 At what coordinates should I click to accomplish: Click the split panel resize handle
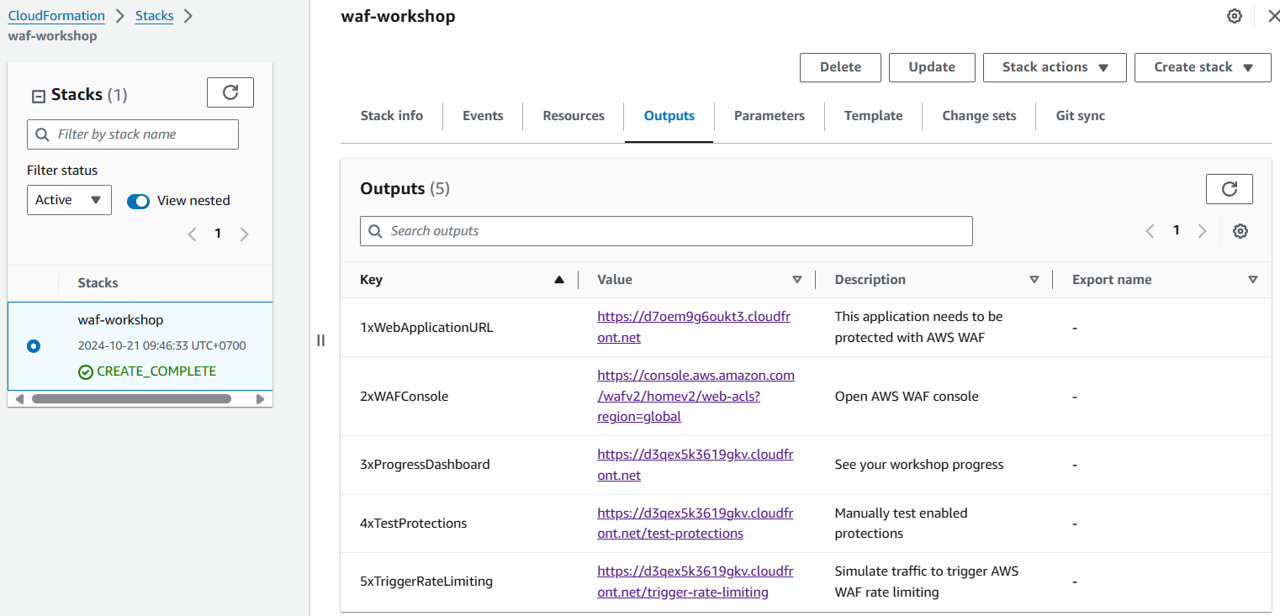[x=321, y=340]
